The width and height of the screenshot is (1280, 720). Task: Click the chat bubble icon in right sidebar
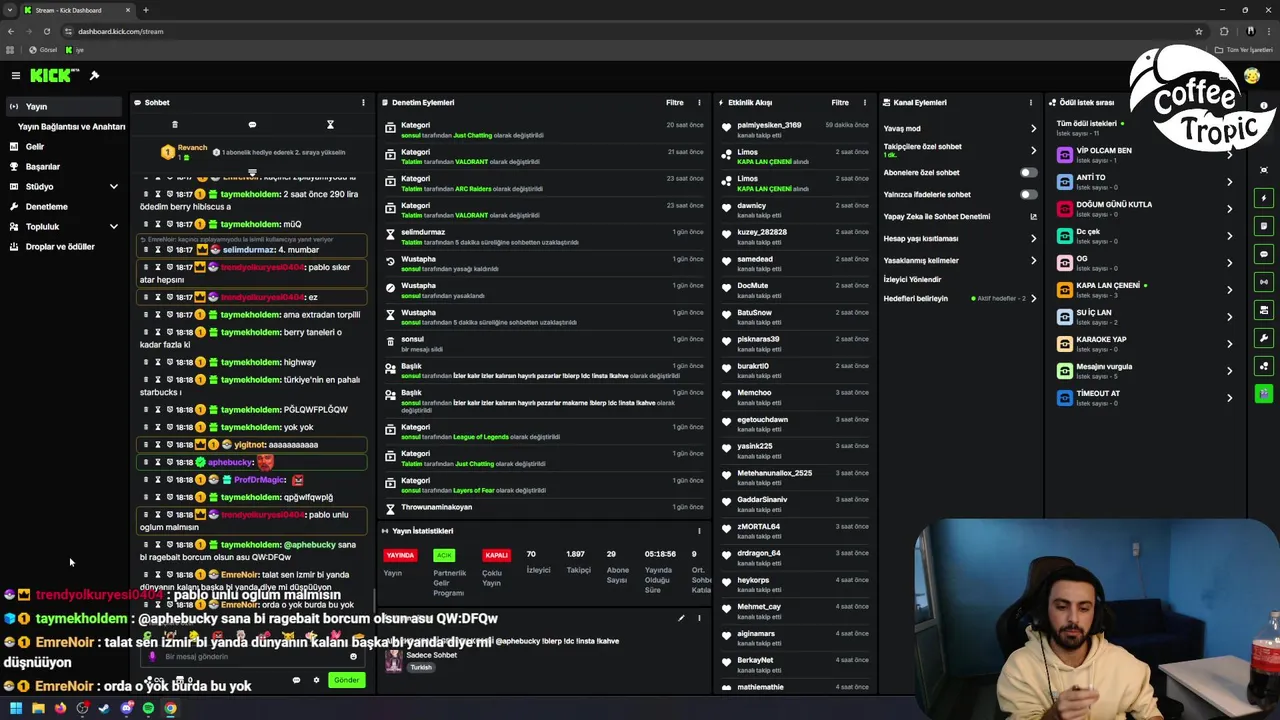pos(1264,254)
